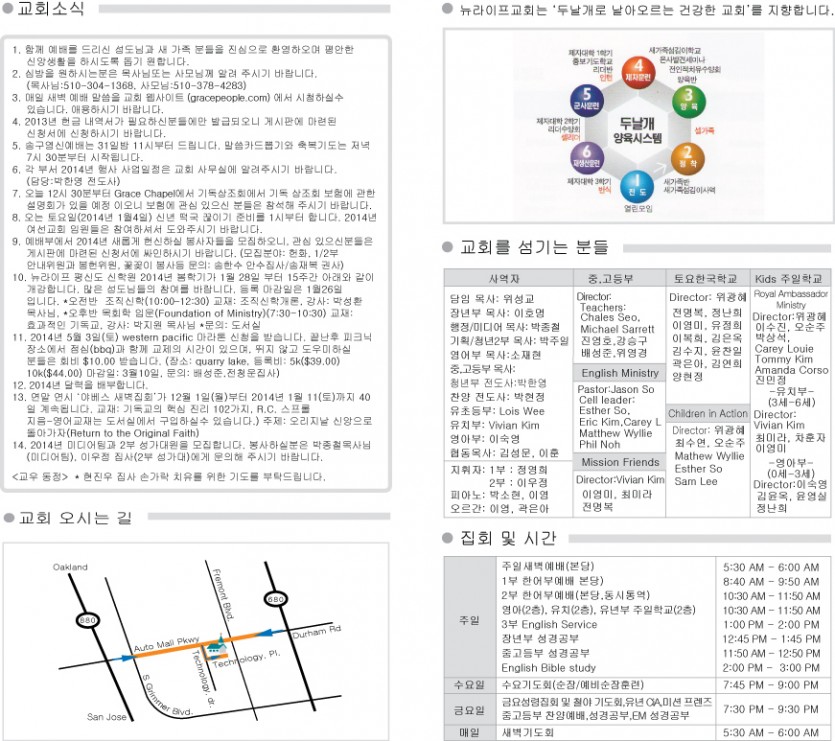Select the 담임 목사: 위성교 line
Image resolution: width=835 pixels, height=741 pixels.
tap(492, 299)
